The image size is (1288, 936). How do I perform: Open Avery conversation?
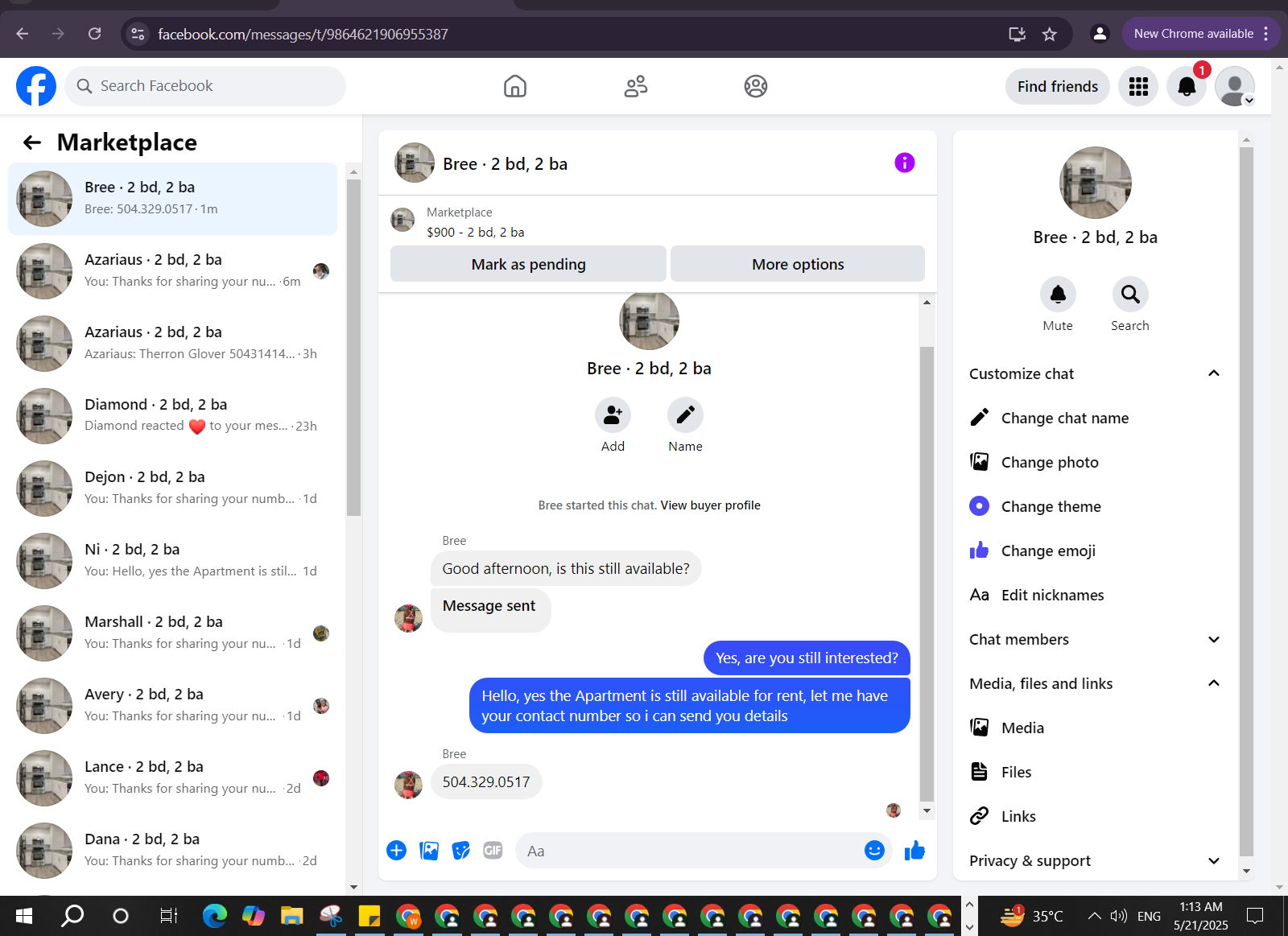tap(173, 706)
